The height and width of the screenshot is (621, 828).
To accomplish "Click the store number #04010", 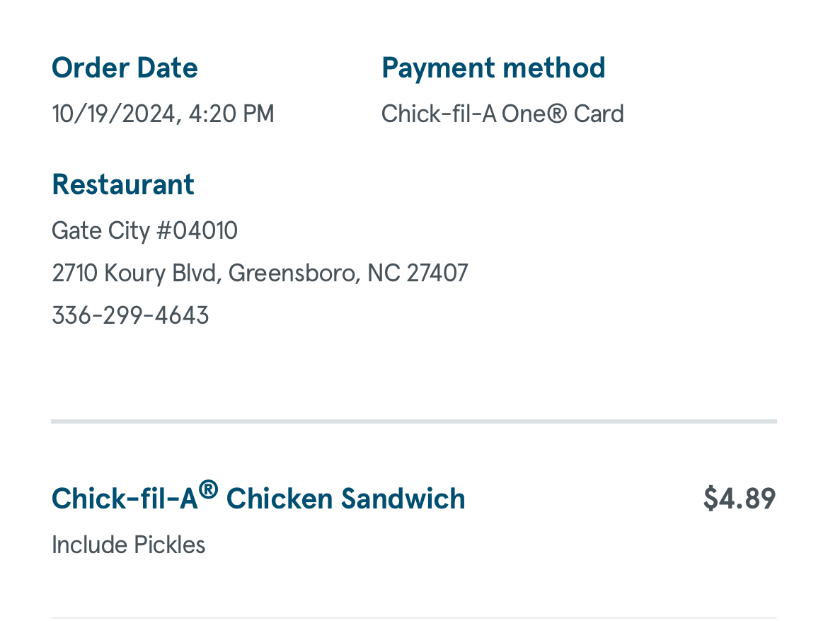I will pos(197,231).
